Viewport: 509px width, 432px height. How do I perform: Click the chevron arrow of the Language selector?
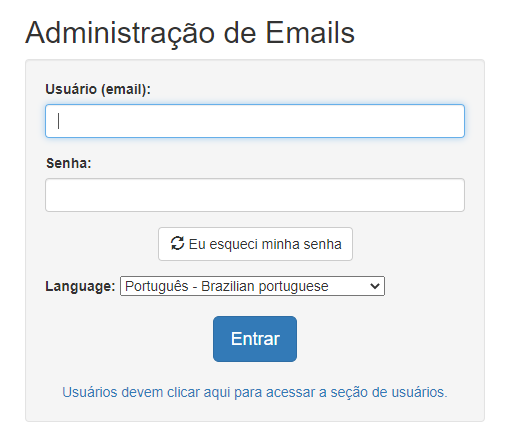(375, 286)
